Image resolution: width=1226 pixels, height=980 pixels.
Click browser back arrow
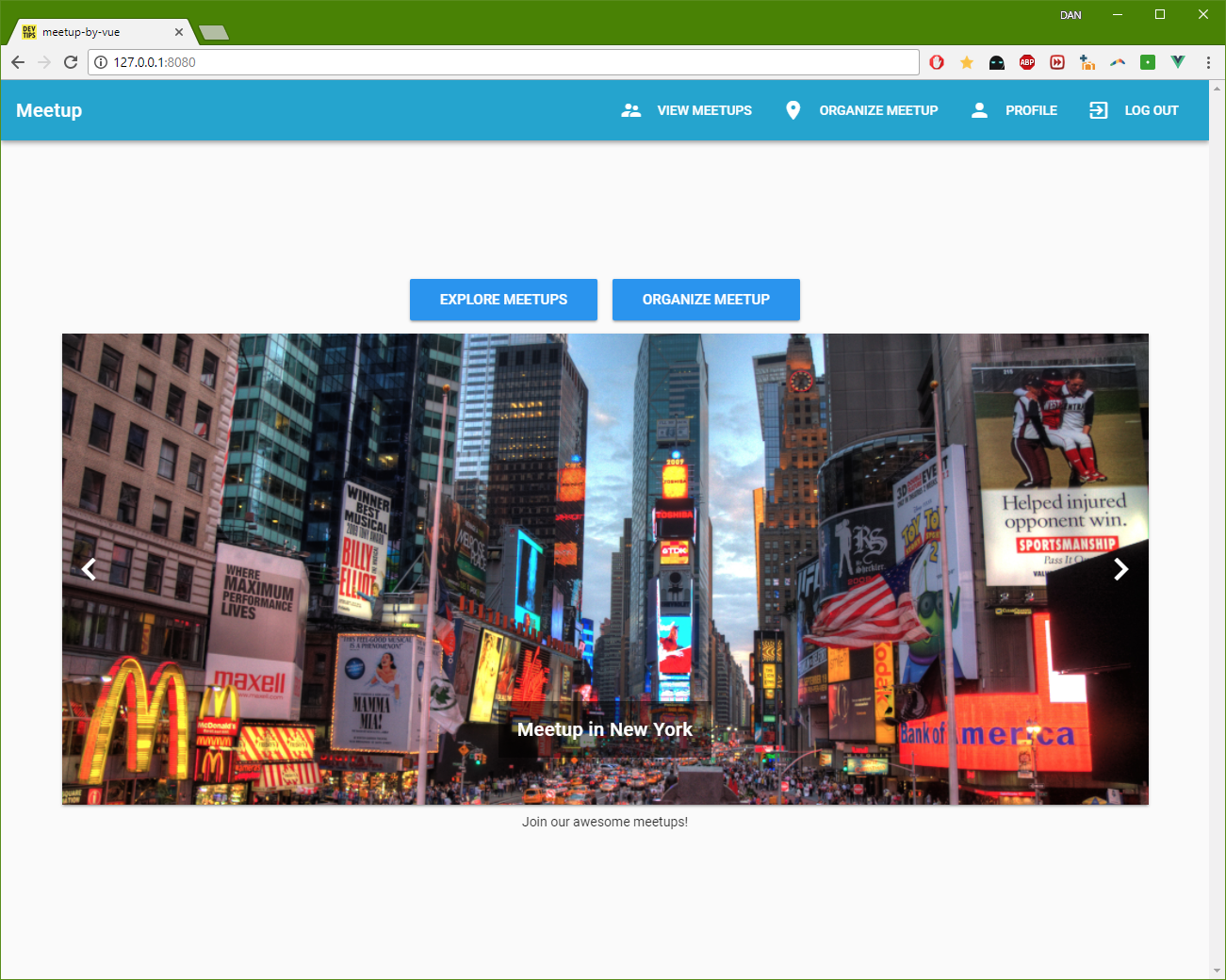click(x=18, y=62)
